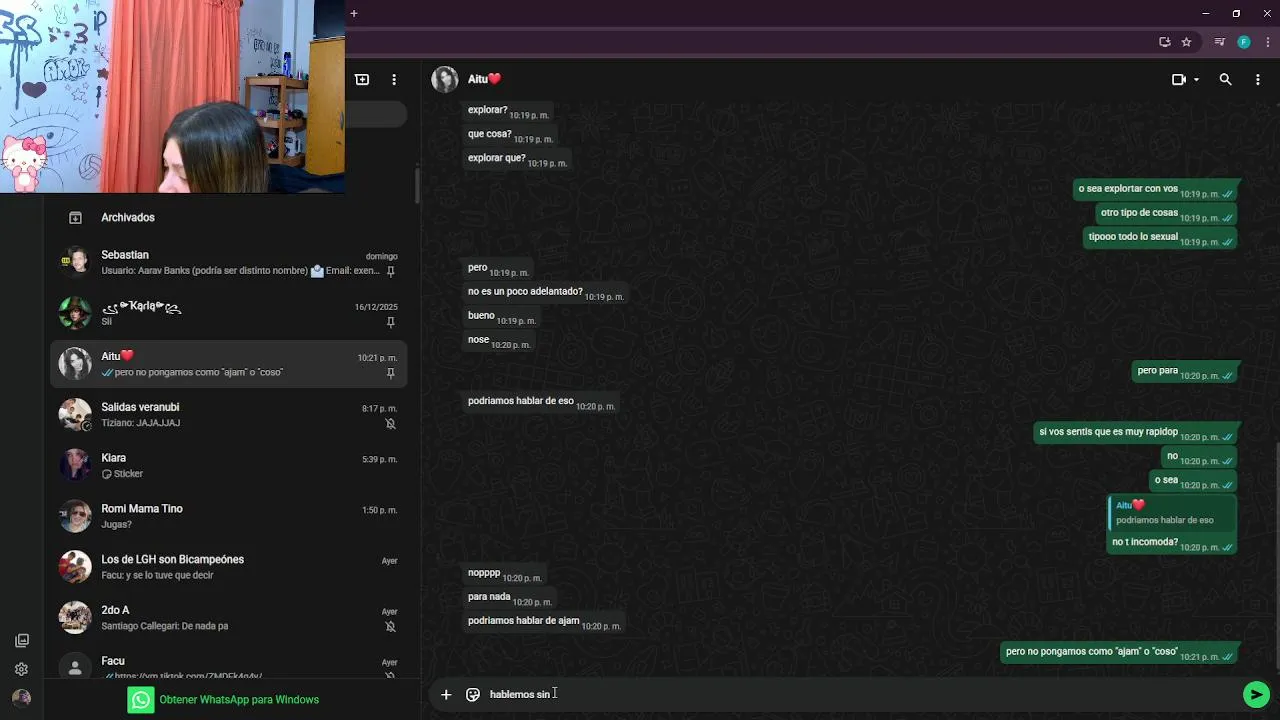The image size is (1280, 720).
Task: Open Los de LGH son Bicampeónes chat
Action: pos(228,567)
